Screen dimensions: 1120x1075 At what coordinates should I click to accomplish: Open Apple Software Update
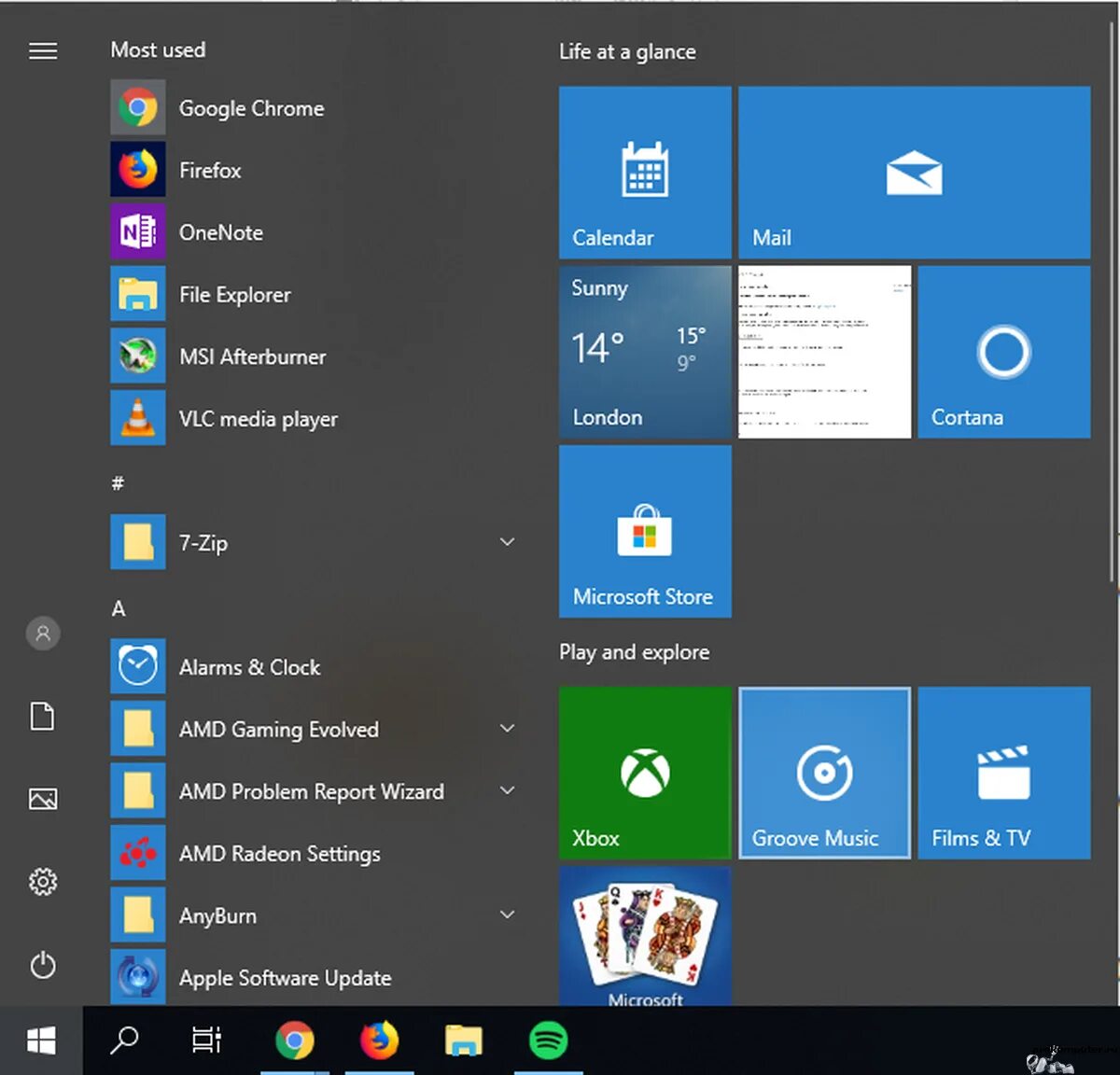click(313, 977)
